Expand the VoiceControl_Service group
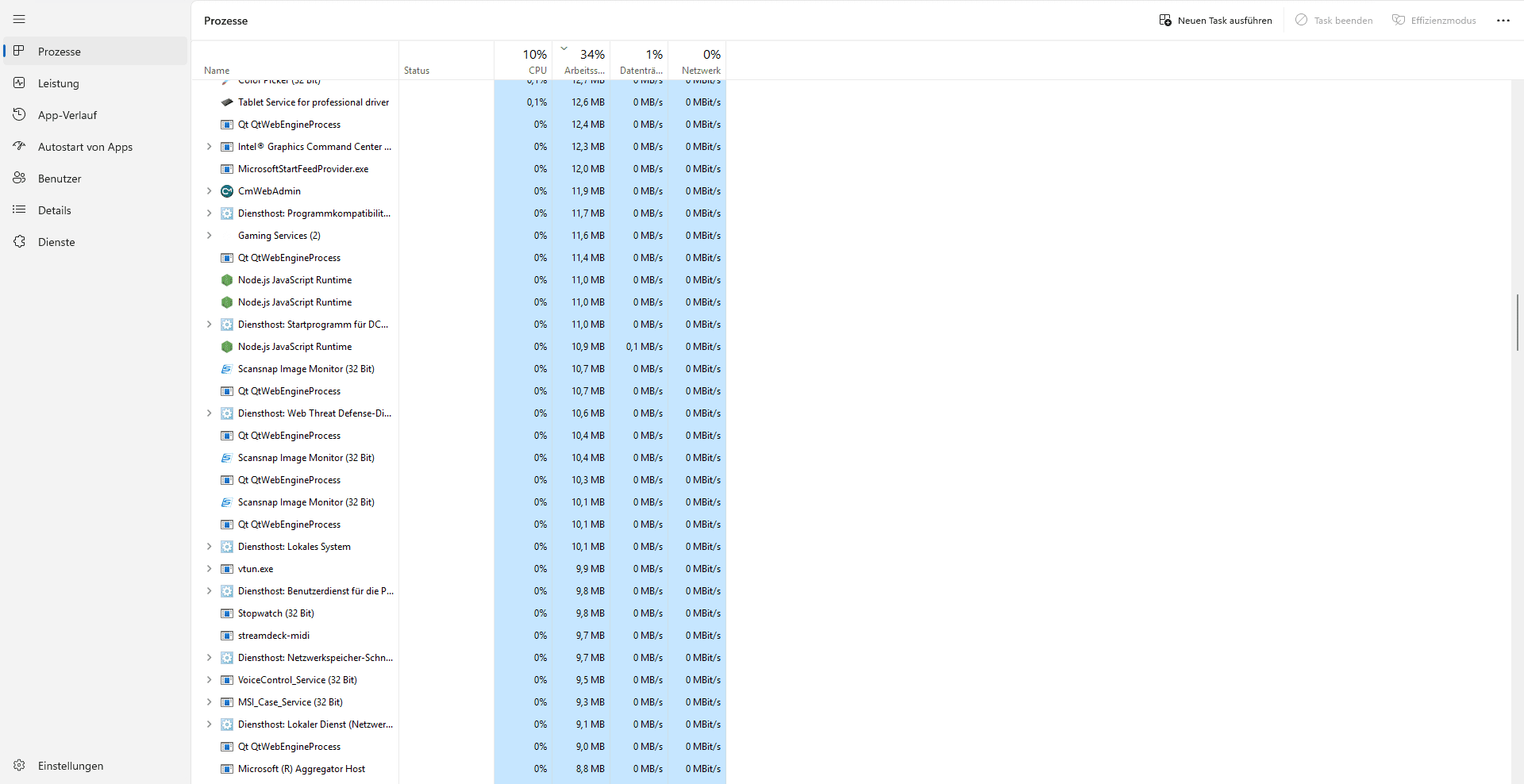Screen dimensions: 1524x784 pos(210,680)
